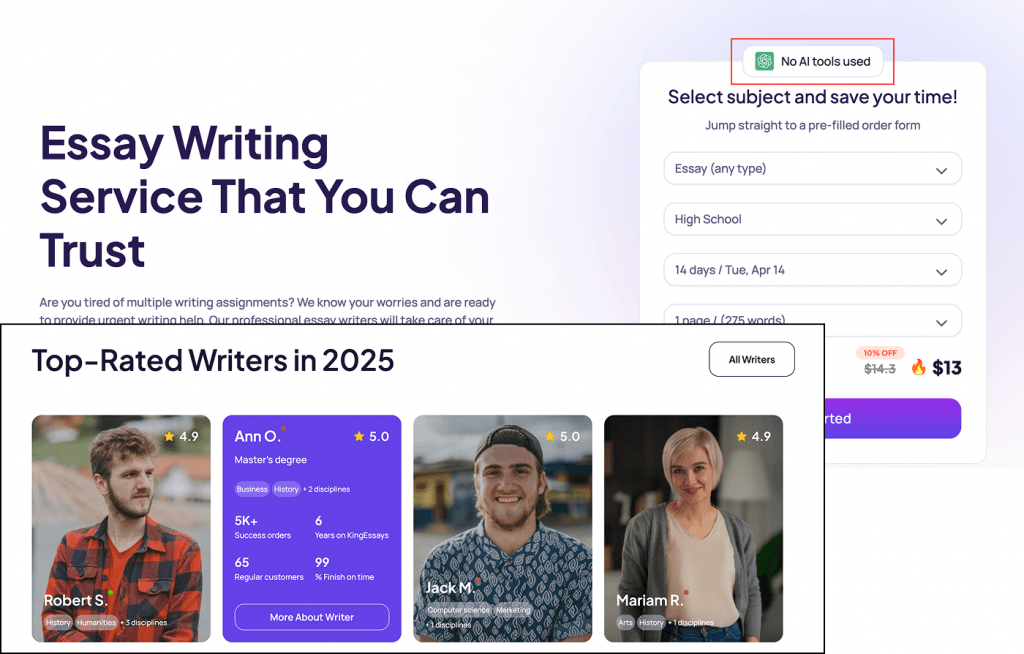Viewport: 1024px width, 654px height.
Task: Open Robert S. writer photo card
Action: pos(121,529)
